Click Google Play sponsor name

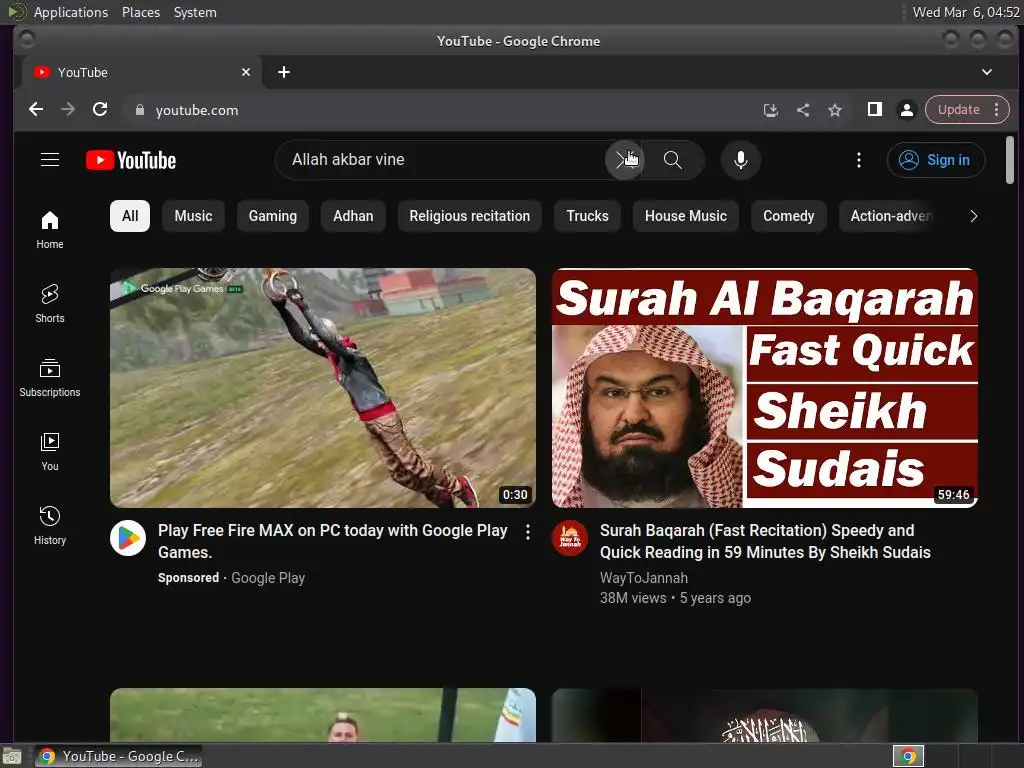(268, 578)
